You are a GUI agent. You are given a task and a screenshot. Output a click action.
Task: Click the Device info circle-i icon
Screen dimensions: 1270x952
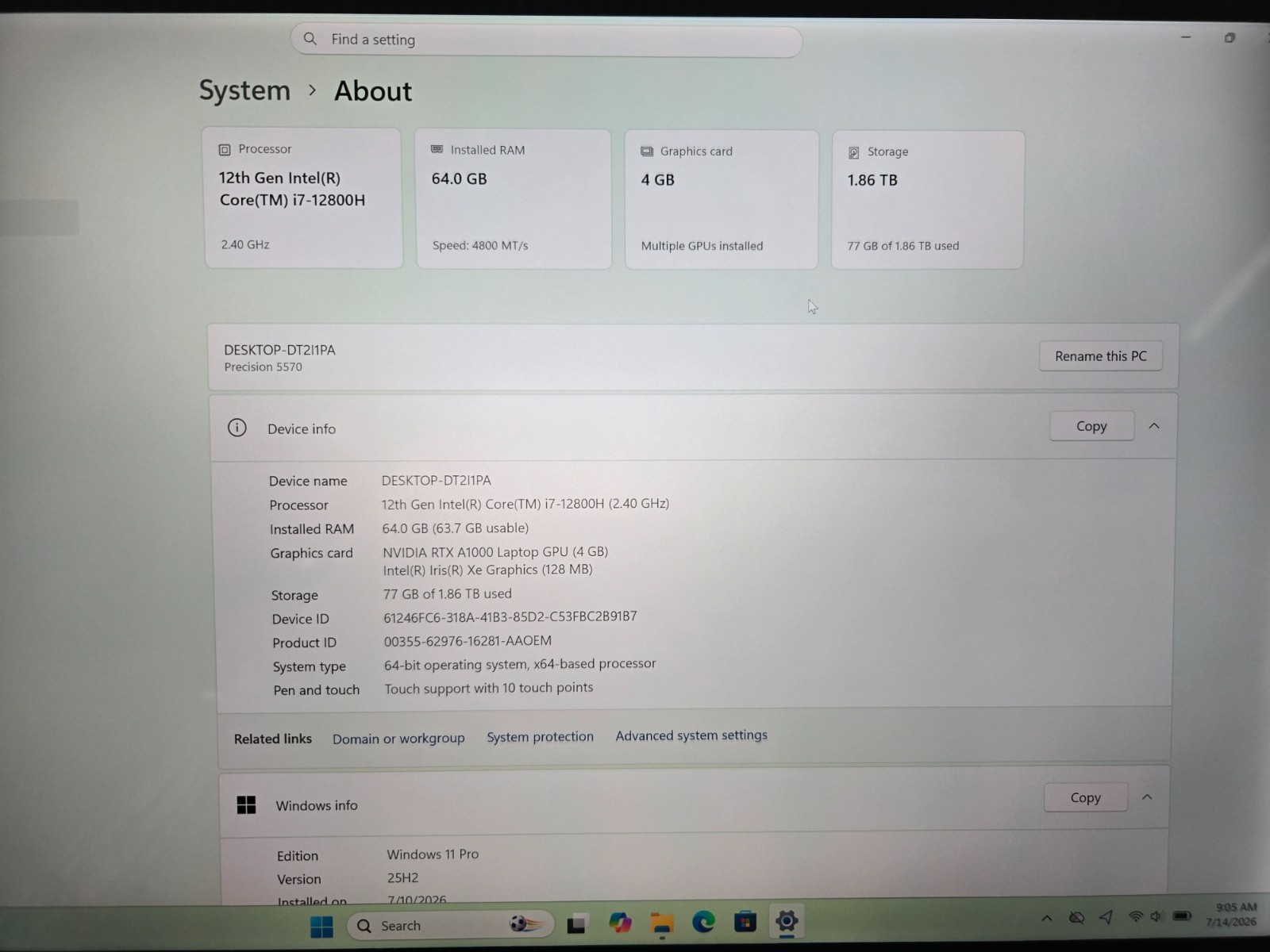coord(237,428)
